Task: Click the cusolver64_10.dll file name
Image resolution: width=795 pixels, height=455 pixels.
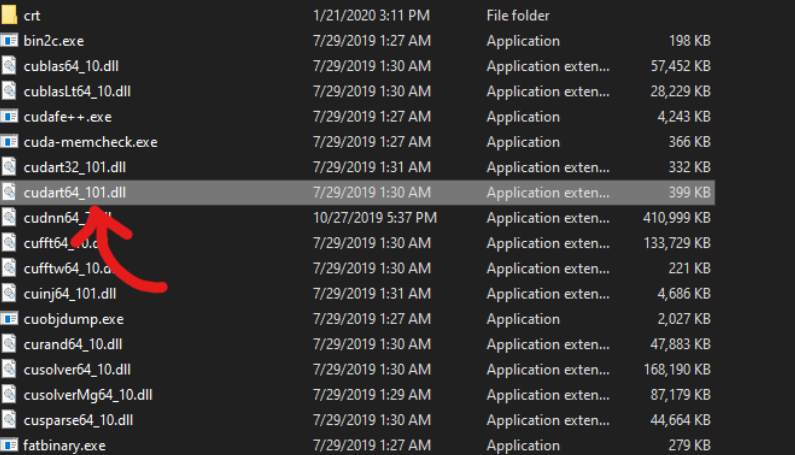Action: point(77,370)
